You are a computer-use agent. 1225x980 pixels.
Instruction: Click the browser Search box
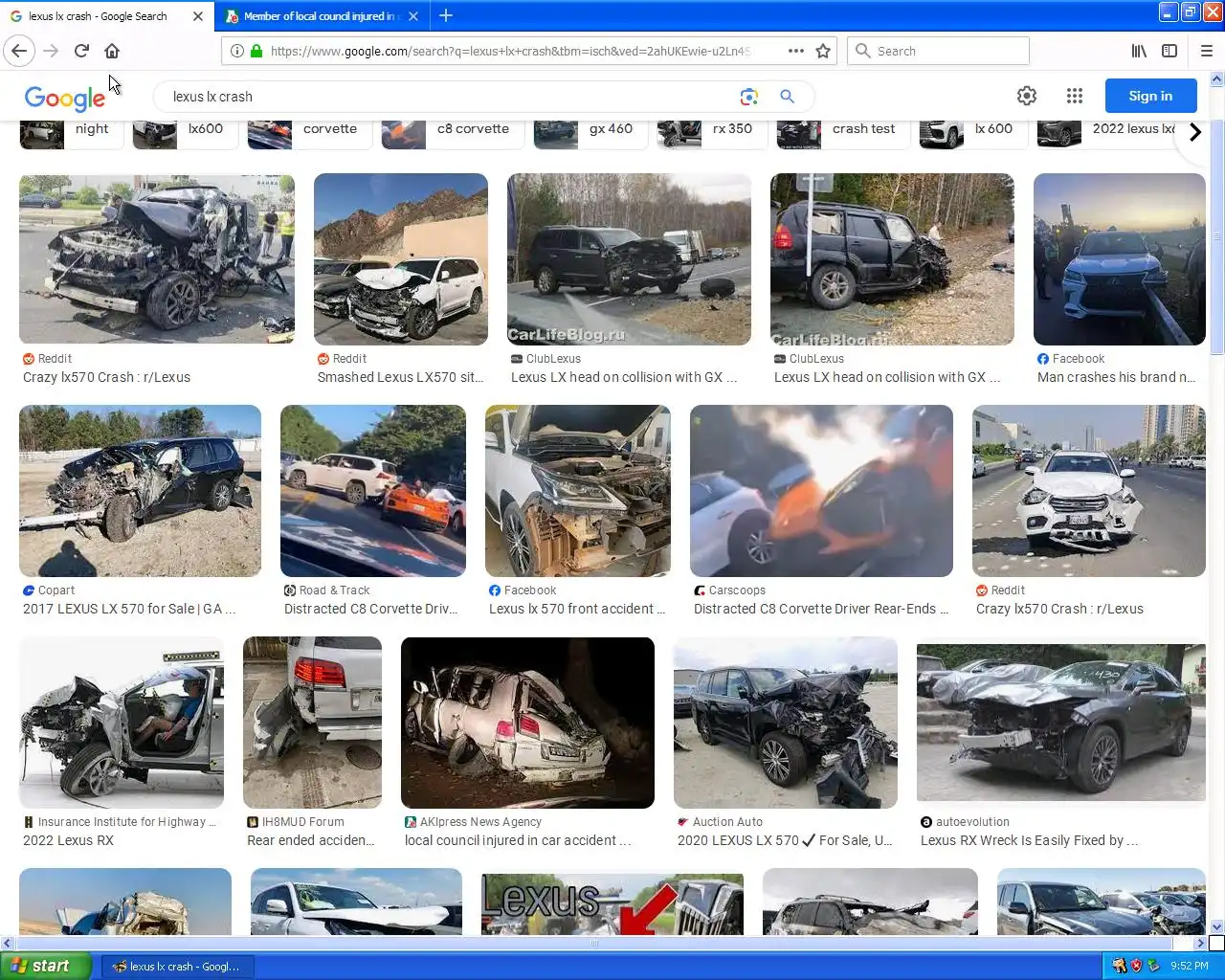(x=938, y=51)
